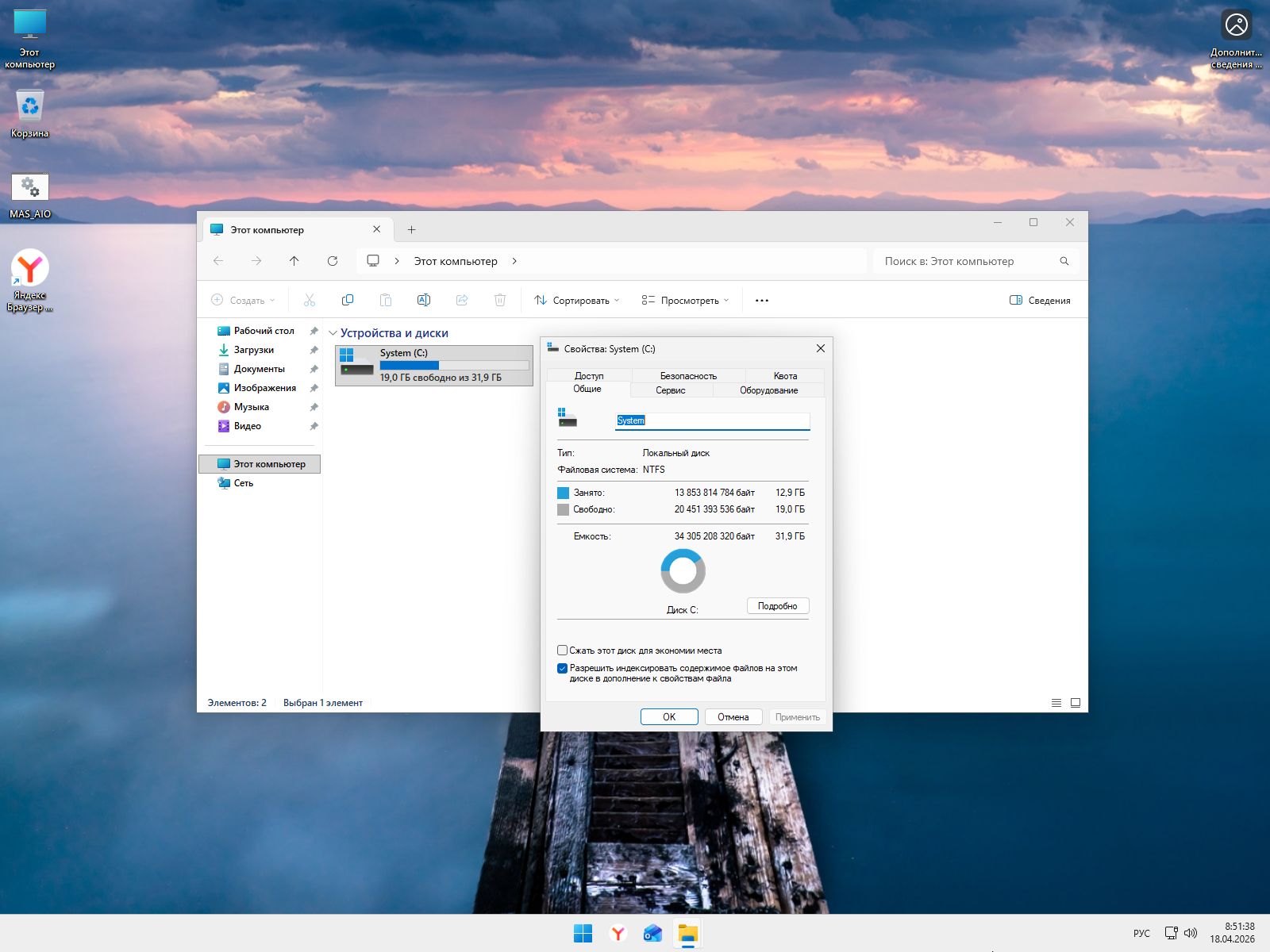
Task: Click the Up arrow navigation icon
Action: (294, 261)
